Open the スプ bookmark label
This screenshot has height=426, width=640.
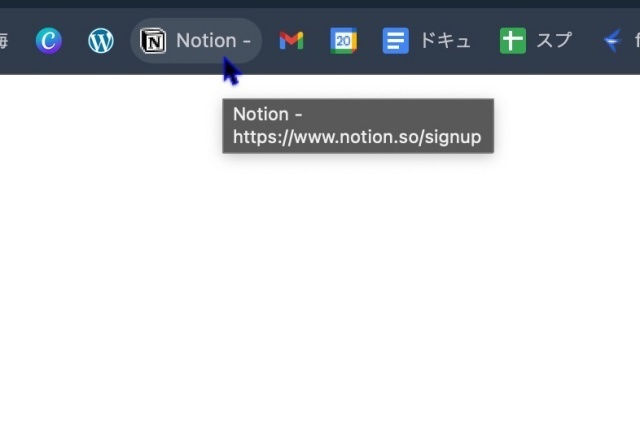pos(554,40)
